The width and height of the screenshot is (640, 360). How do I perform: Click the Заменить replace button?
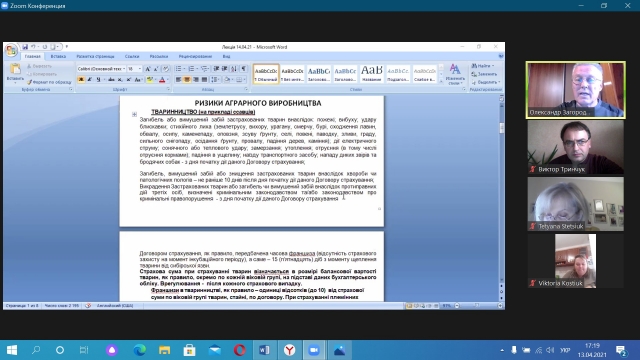(484, 74)
